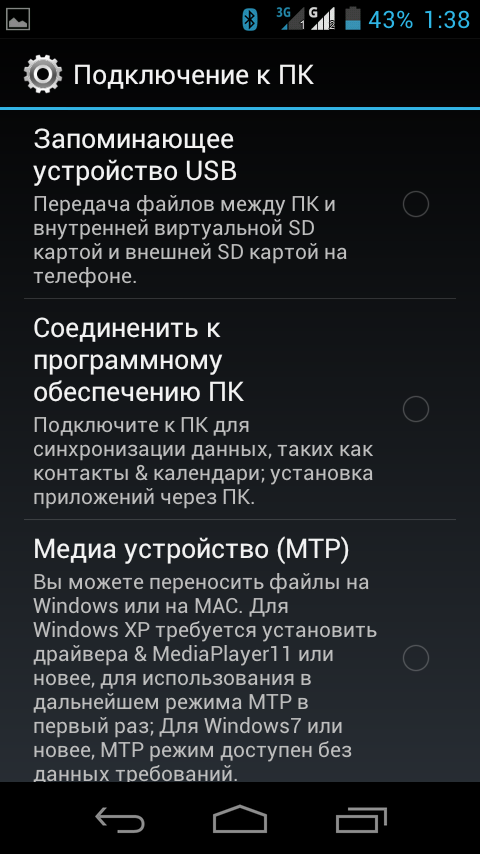Tap the 43% battery percentage text

[391, 20]
